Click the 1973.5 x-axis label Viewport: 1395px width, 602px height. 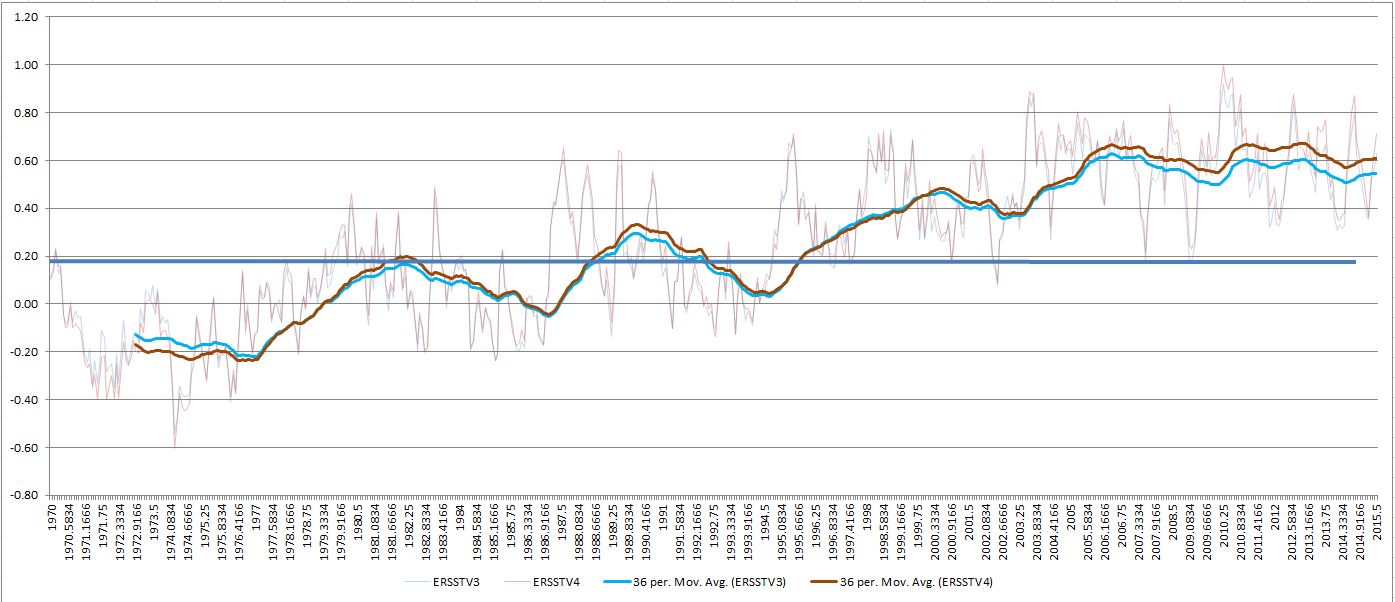153,521
